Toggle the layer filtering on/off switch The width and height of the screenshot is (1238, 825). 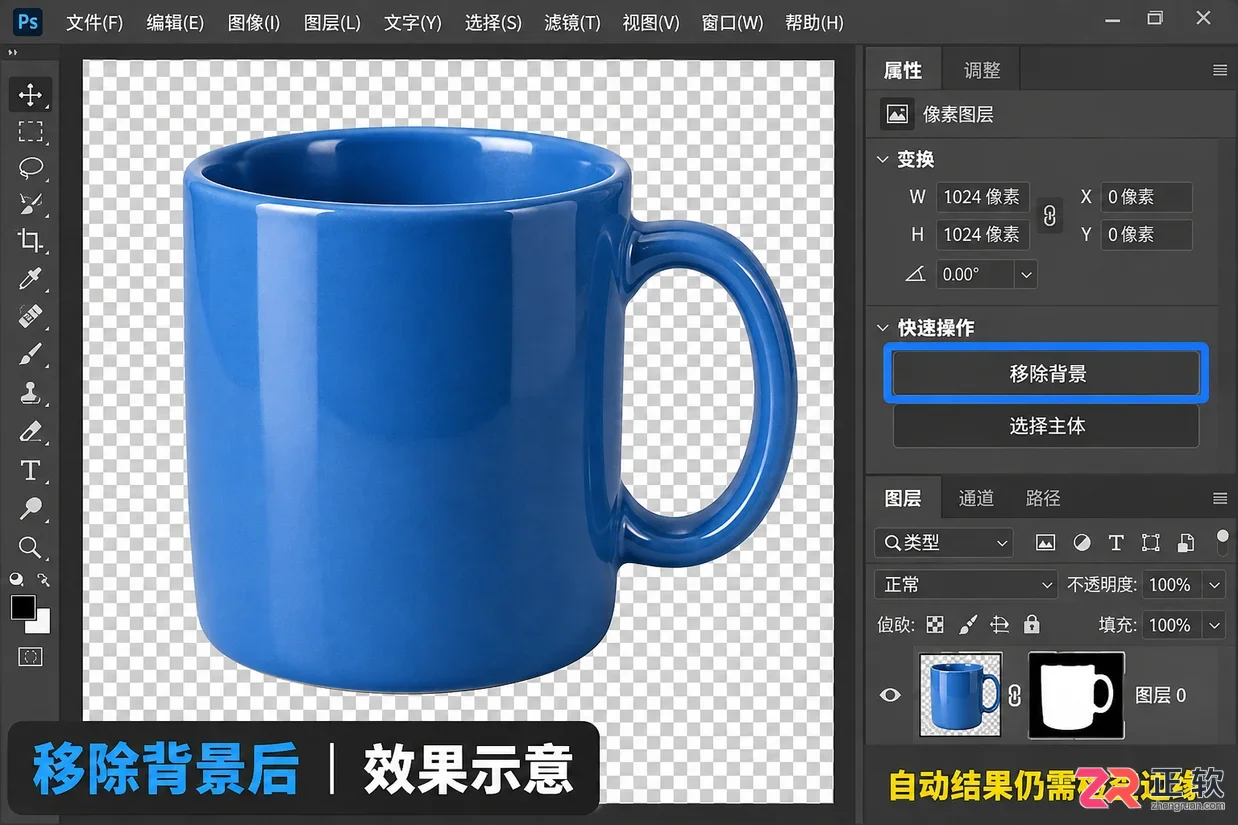pyautogui.click(x=1222, y=542)
